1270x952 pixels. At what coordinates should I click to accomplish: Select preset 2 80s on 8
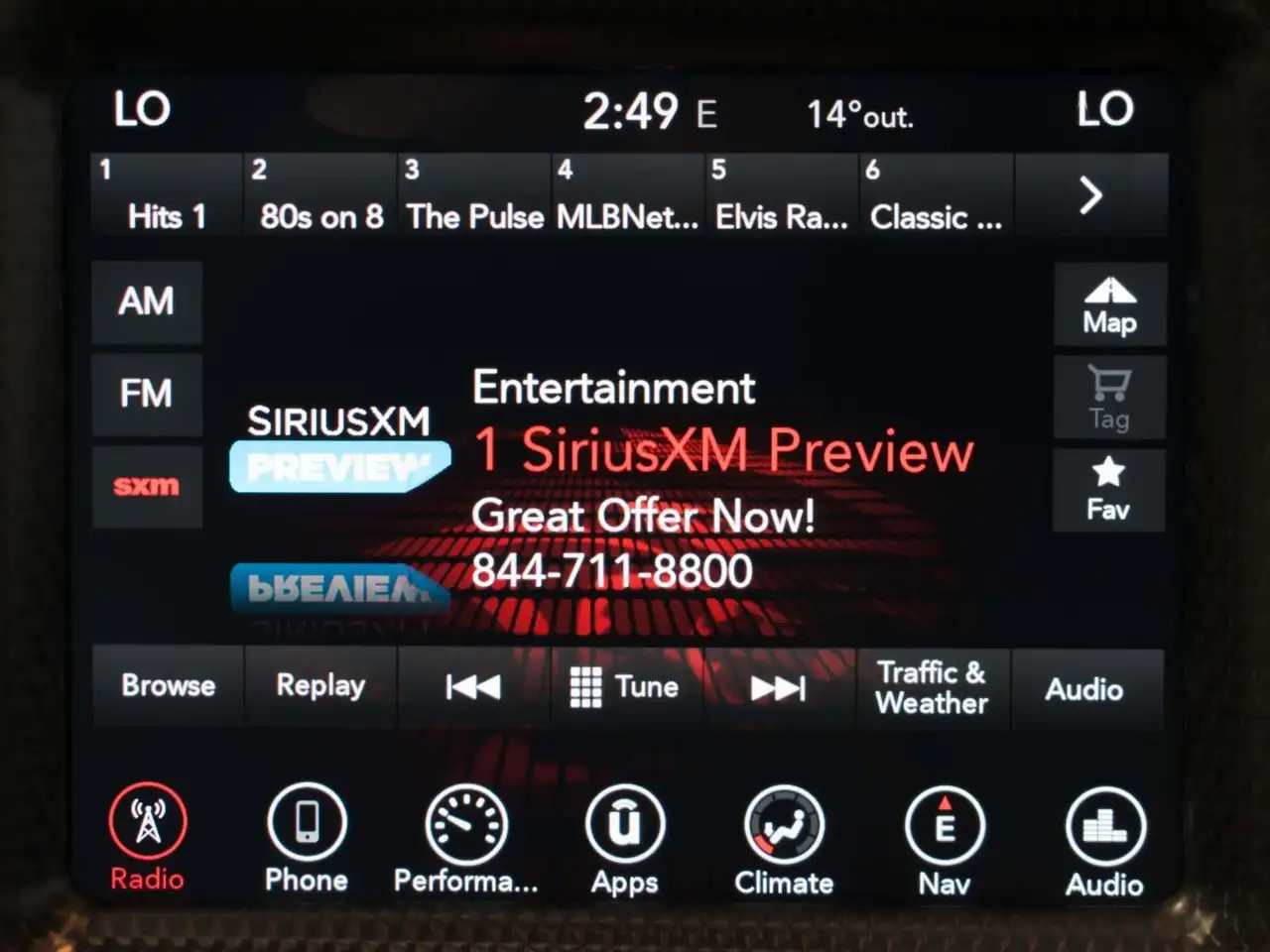coord(319,194)
